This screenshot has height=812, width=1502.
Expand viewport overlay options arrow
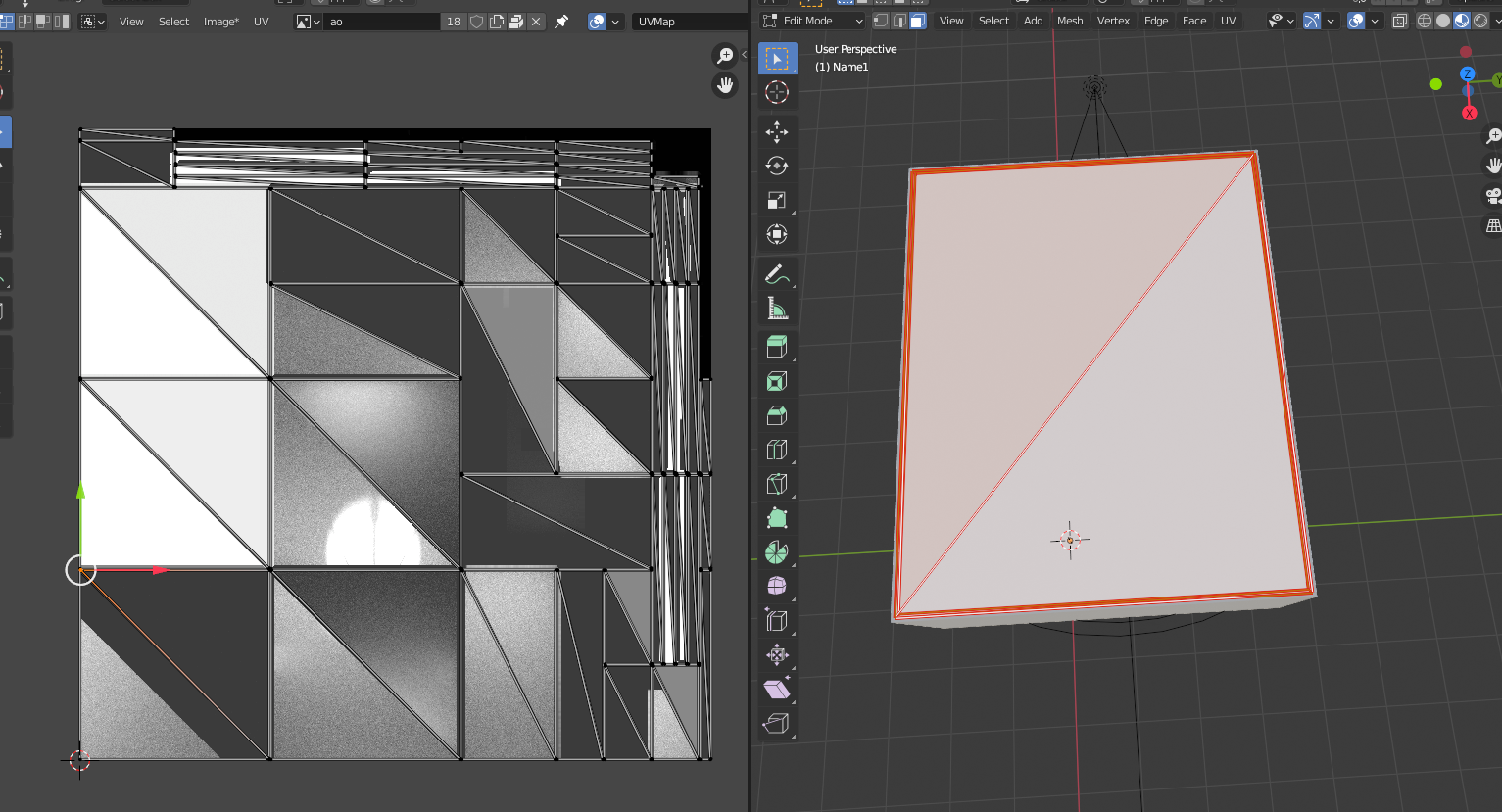1375,21
